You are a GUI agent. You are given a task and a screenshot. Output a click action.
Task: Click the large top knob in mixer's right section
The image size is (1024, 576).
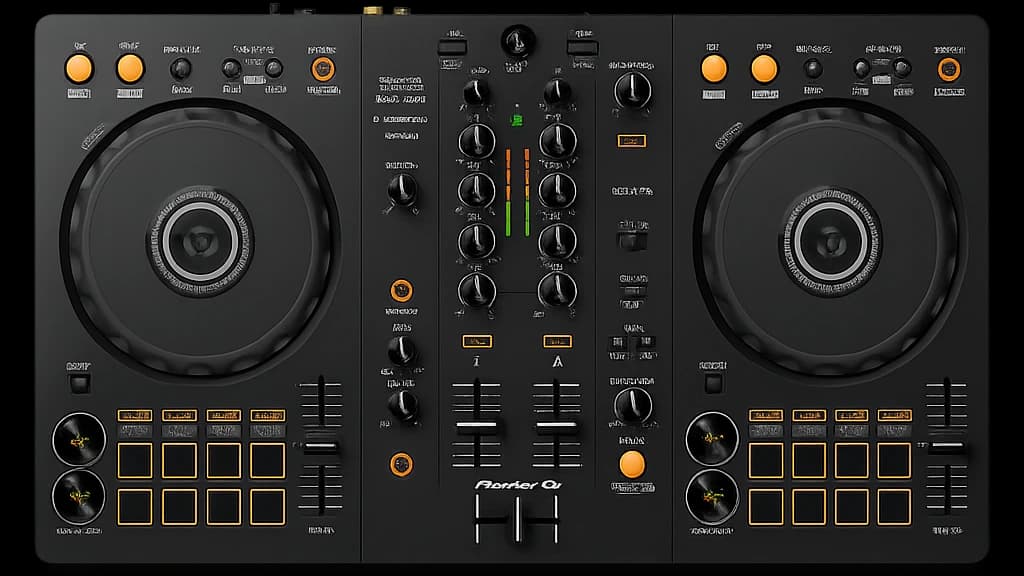click(632, 90)
